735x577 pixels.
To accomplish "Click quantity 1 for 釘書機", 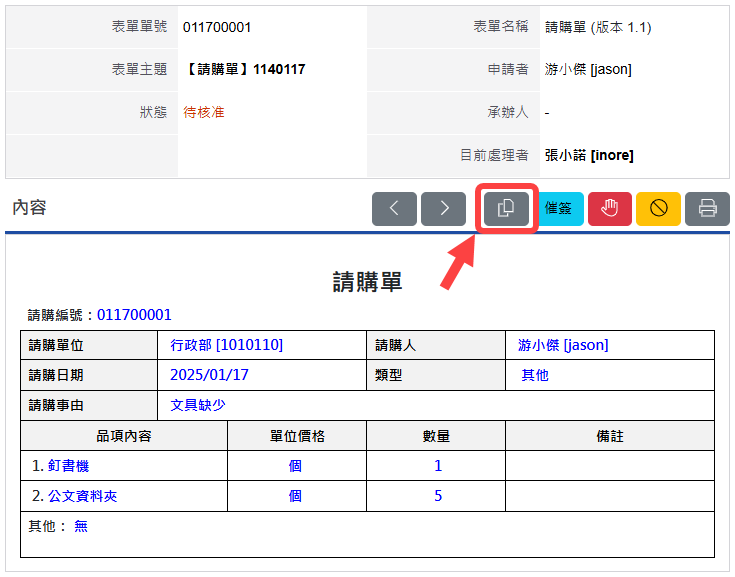I will 438,466.
